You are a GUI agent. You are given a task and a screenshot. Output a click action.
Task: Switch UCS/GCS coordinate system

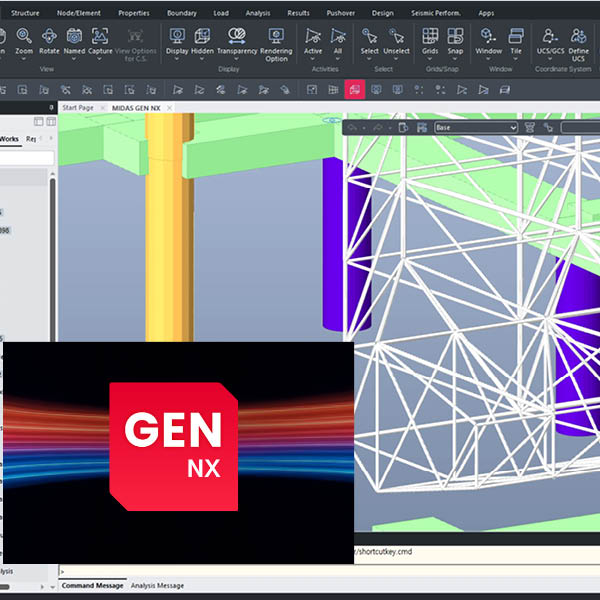pos(550,36)
